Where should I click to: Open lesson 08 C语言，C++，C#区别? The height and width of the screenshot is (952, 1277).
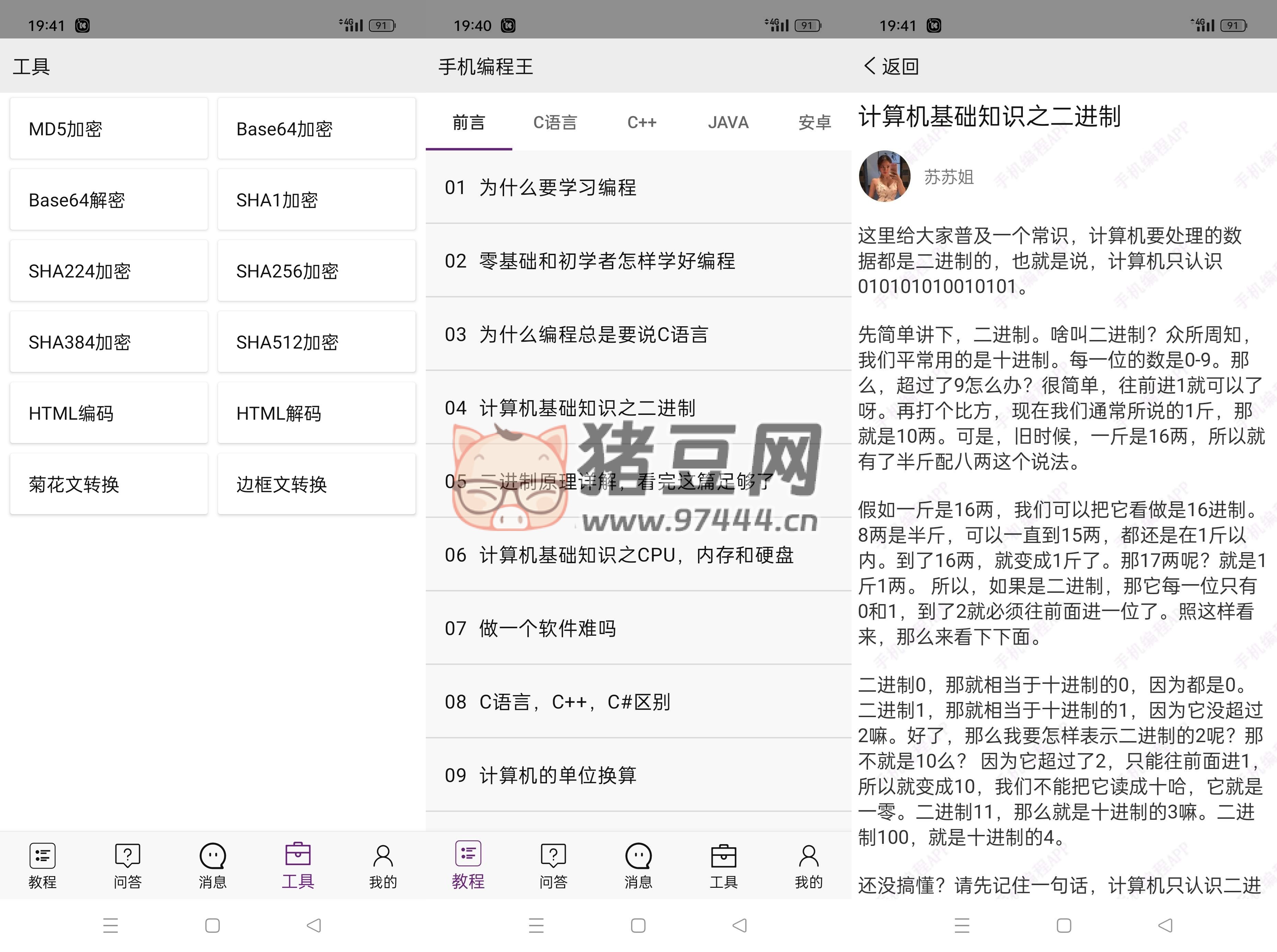coord(638,702)
